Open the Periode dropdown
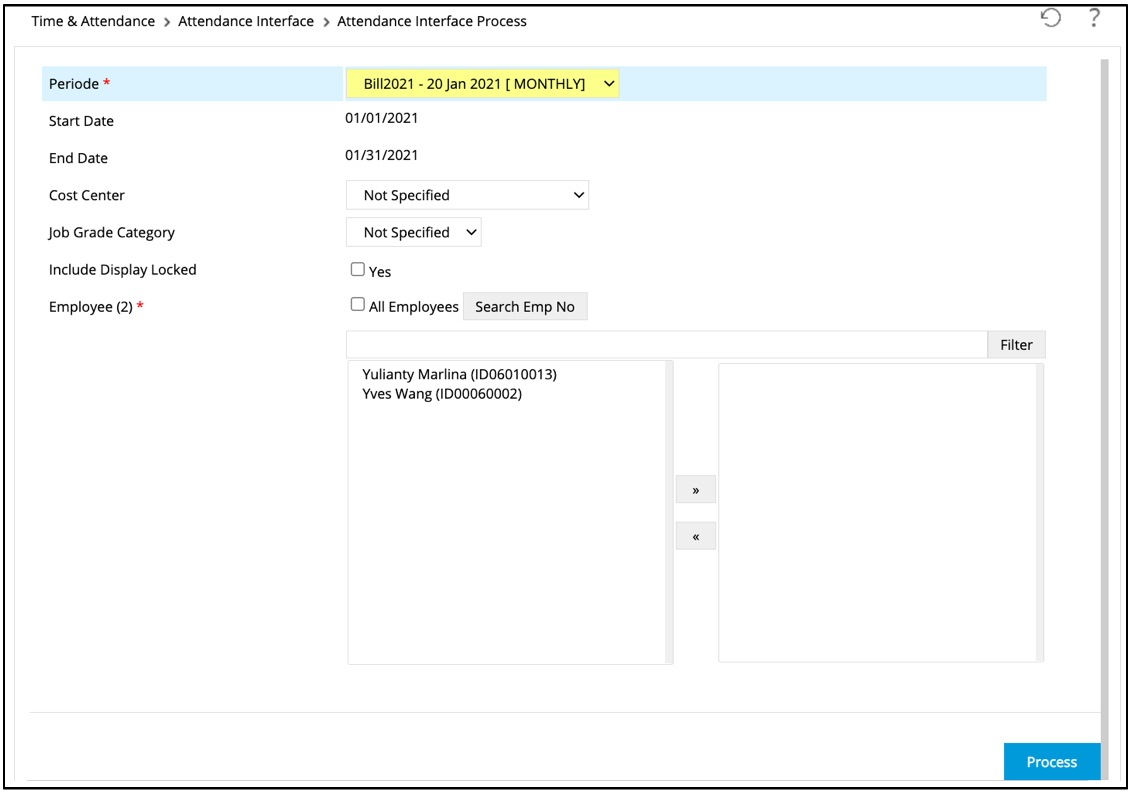 pyautogui.click(x=482, y=84)
